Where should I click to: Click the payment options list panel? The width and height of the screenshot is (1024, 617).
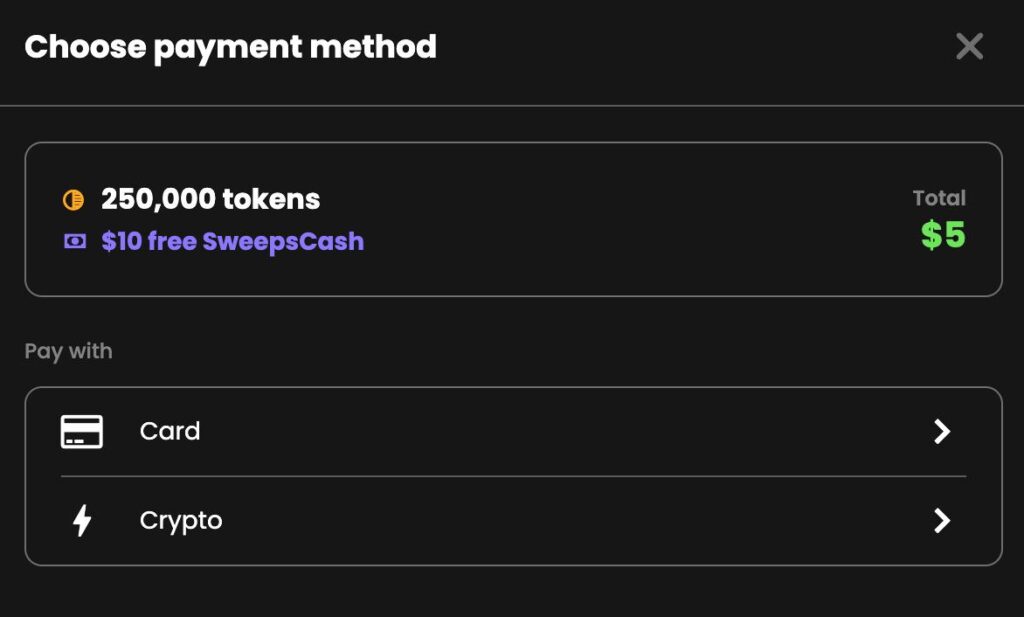513,477
